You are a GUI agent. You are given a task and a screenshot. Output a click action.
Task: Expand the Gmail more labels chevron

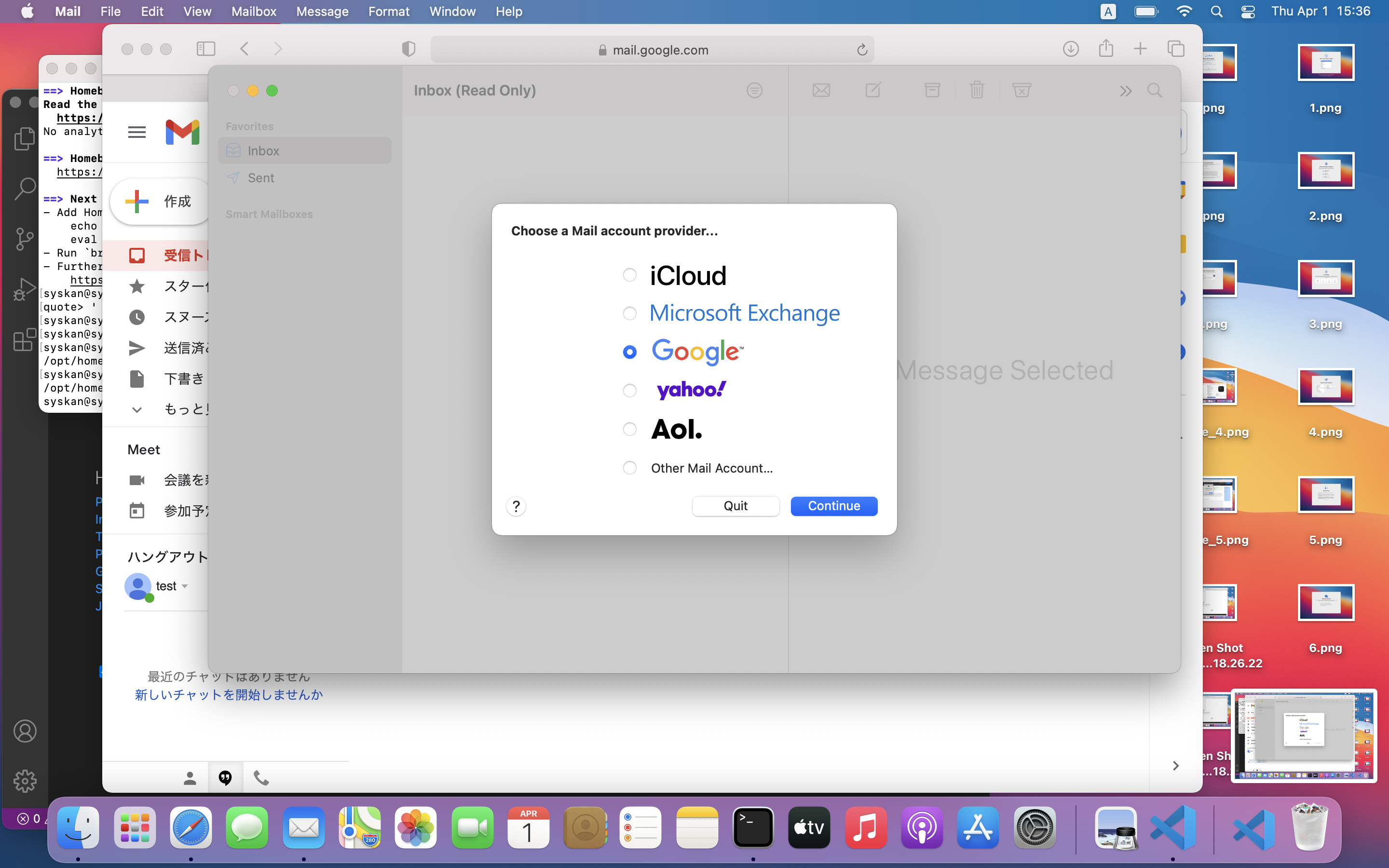coord(136,409)
